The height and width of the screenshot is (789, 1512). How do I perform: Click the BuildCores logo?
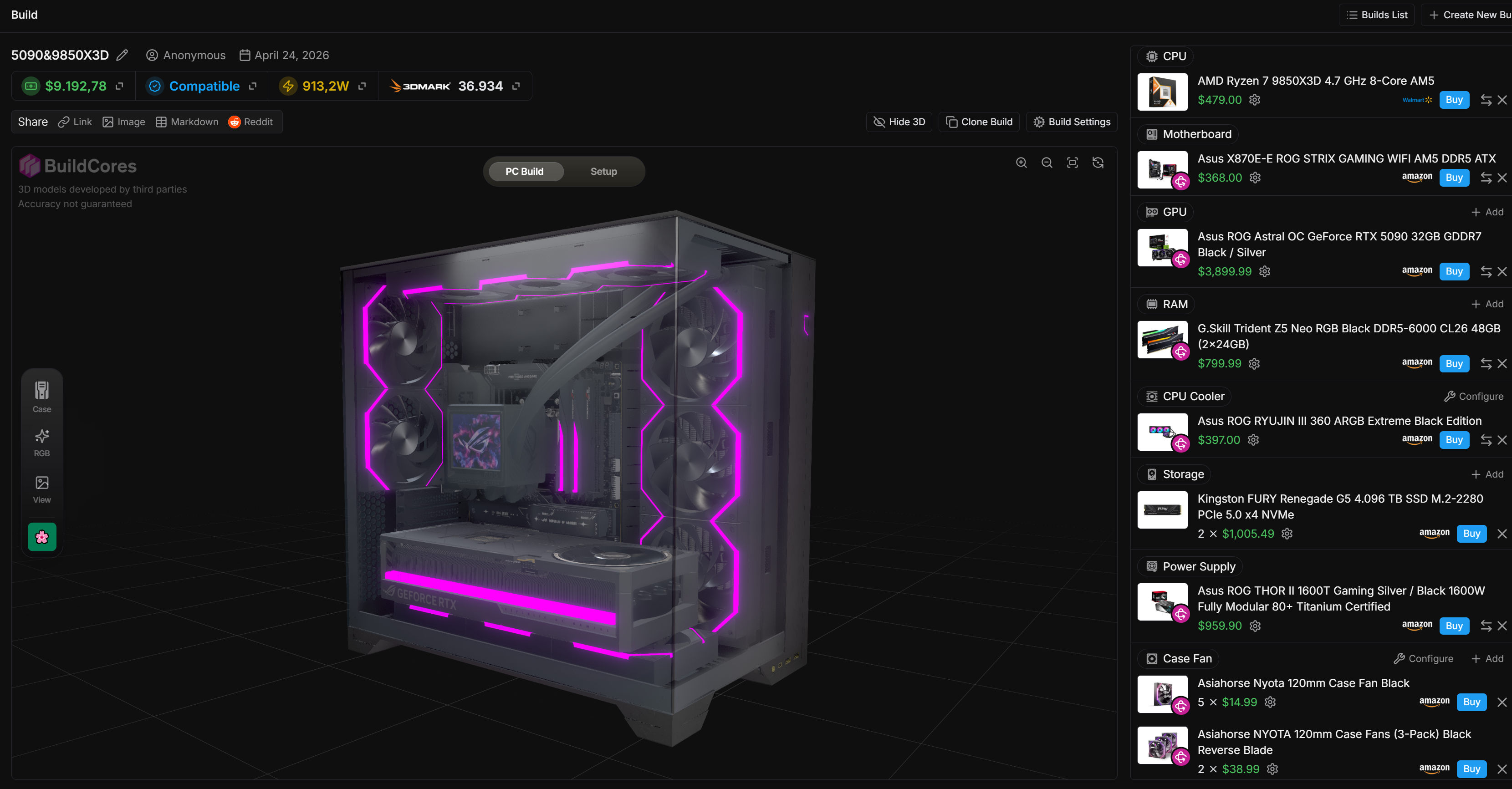[x=78, y=166]
